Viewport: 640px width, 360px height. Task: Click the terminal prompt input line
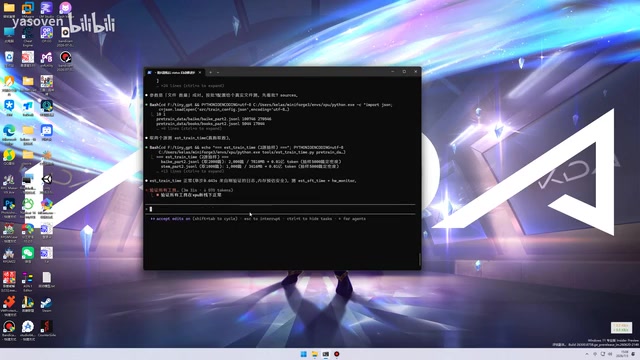(281, 209)
